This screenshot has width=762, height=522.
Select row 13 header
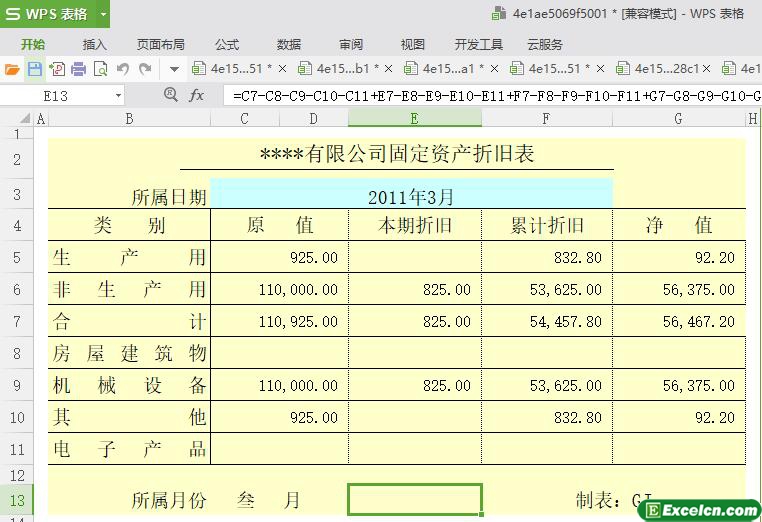click(x=17, y=499)
